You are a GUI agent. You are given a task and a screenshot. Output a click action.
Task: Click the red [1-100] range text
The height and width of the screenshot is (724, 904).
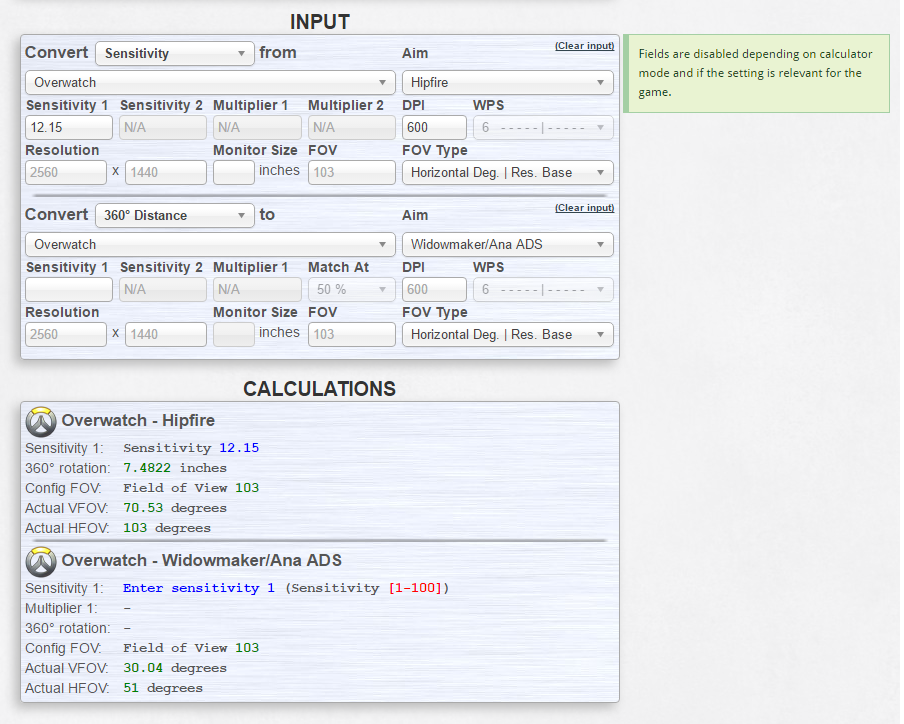click(415, 588)
